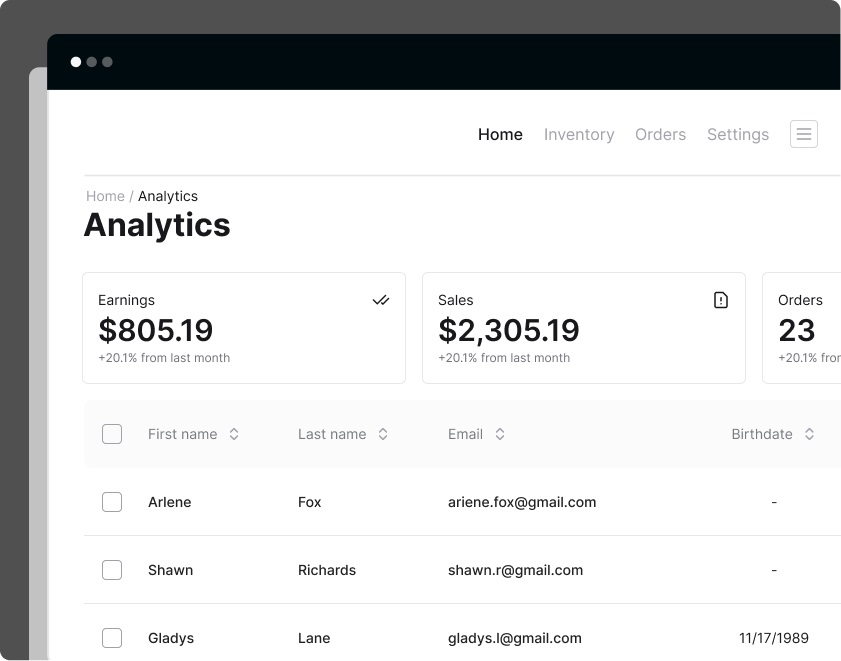This screenshot has height=661, width=841.
Task: Click the sort icon beside Birthdate
Action: 809,434
